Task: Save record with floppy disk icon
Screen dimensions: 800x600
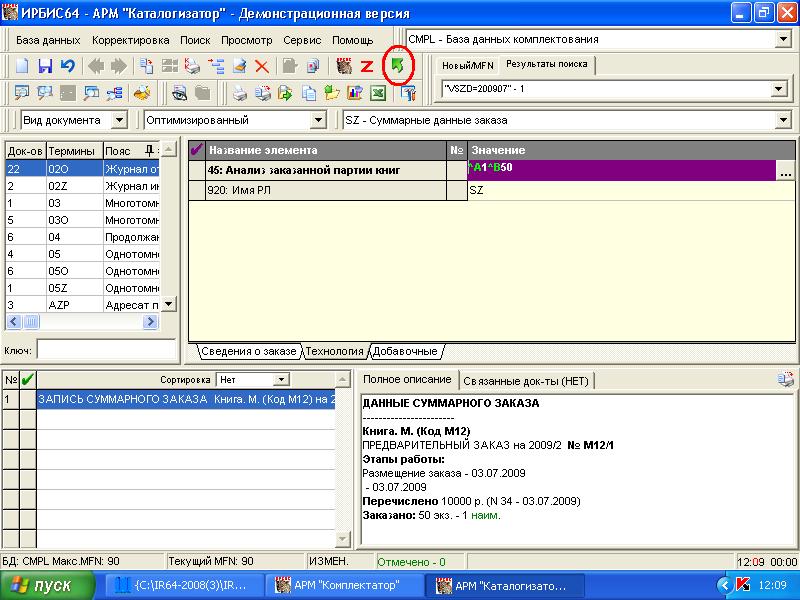Action: [45, 66]
